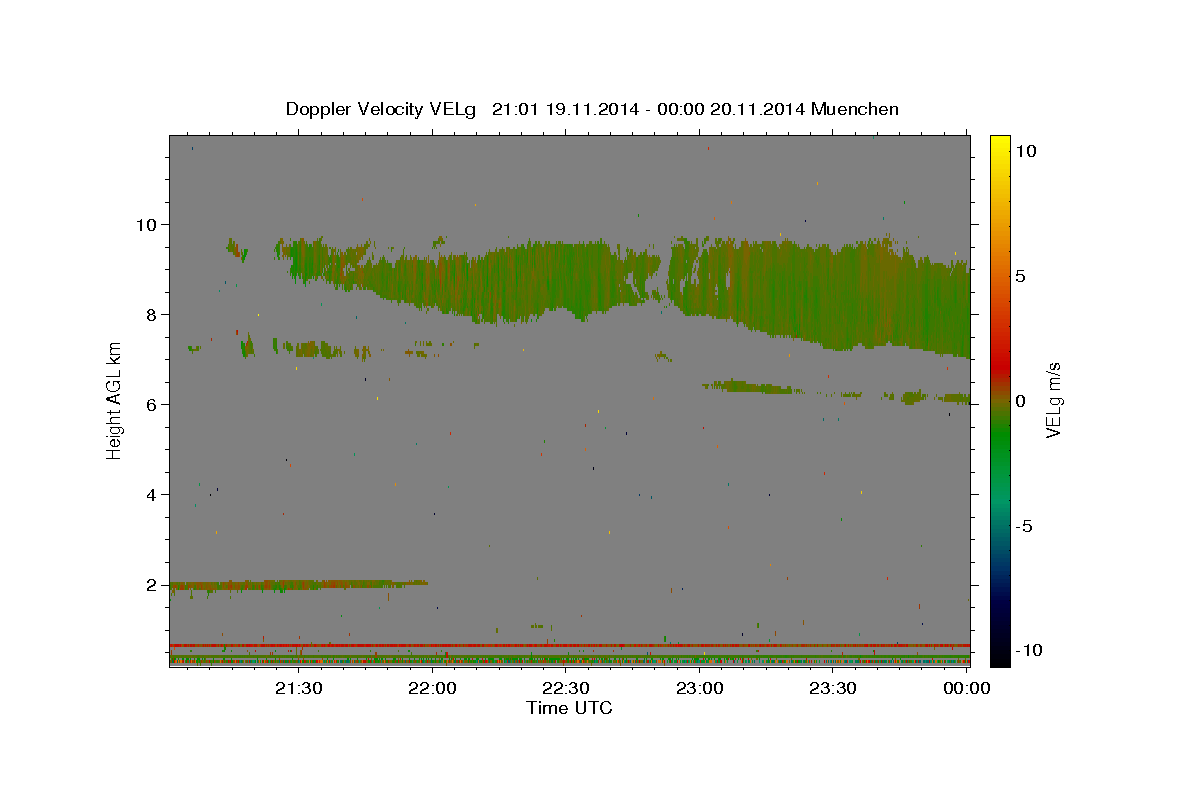Click the 22:30 time tick label
The image size is (1200, 800).
(x=566, y=687)
